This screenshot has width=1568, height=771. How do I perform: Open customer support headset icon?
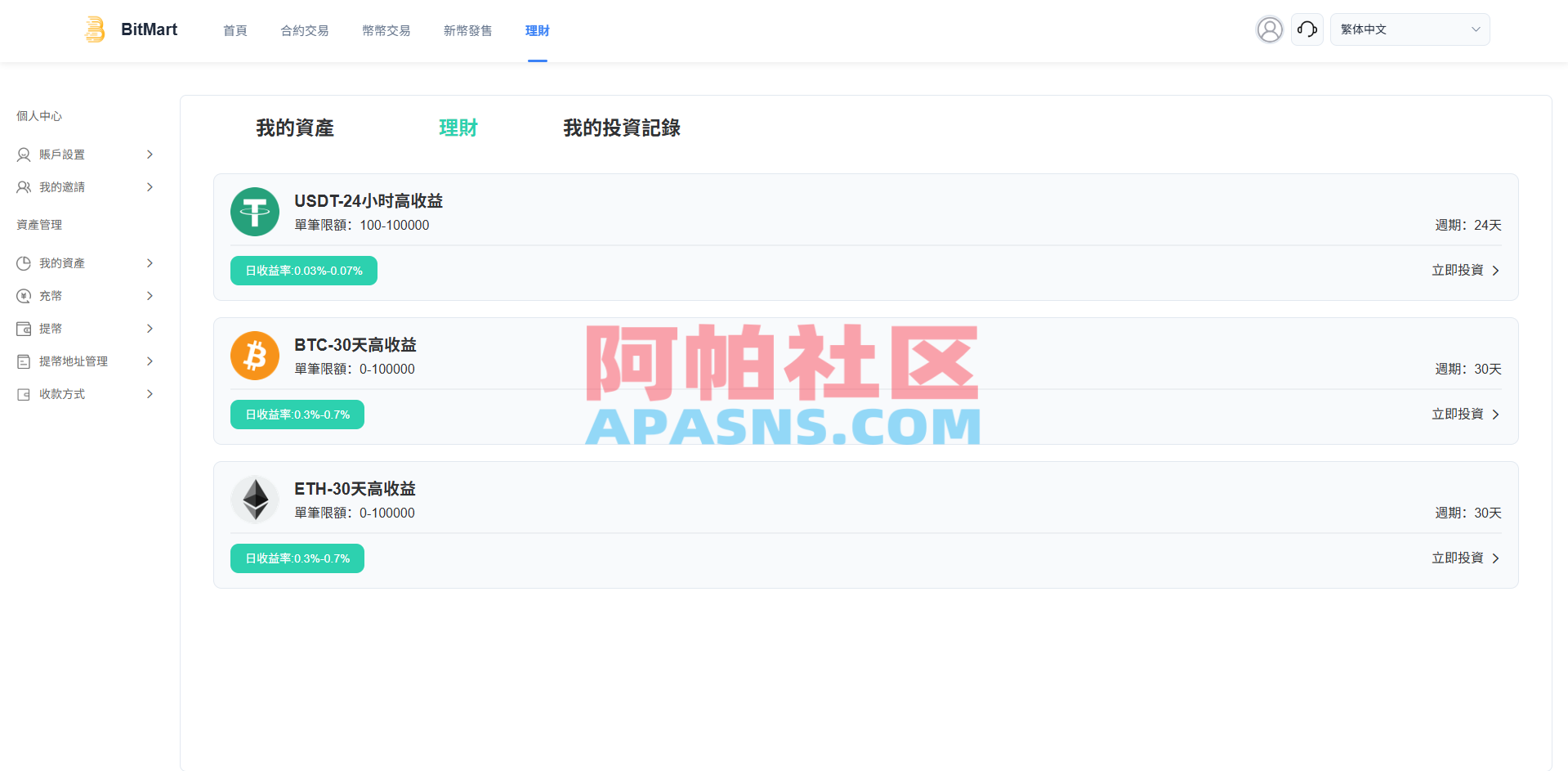point(1307,29)
